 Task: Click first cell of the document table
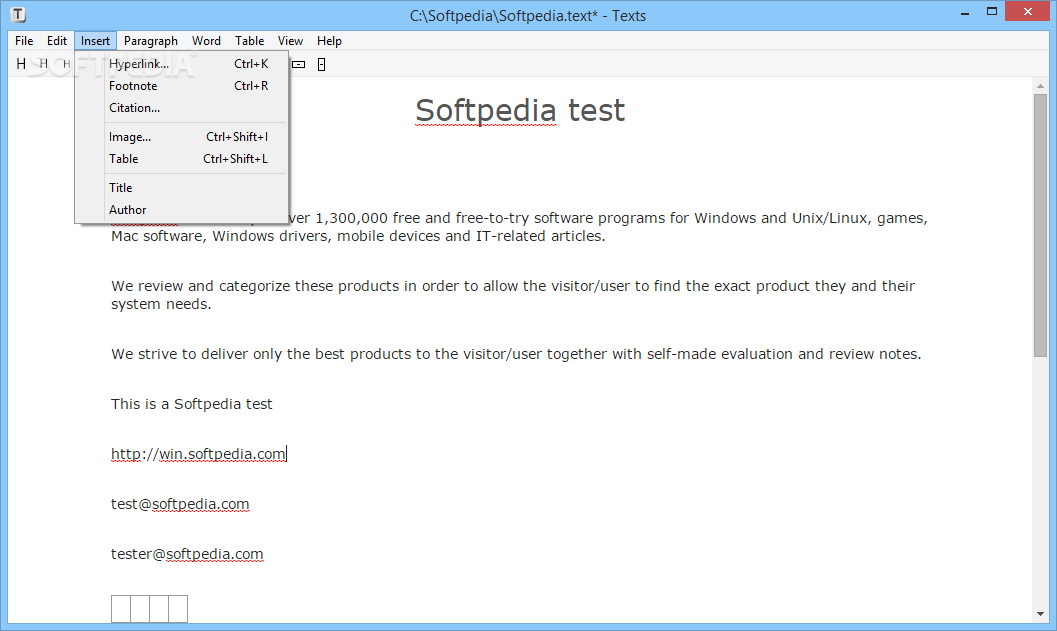(x=121, y=609)
